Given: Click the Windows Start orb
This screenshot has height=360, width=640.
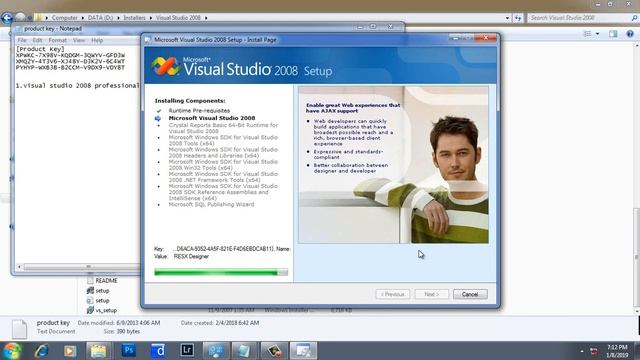Looking at the screenshot, I should pyautogui.click(x=12, y=351).
